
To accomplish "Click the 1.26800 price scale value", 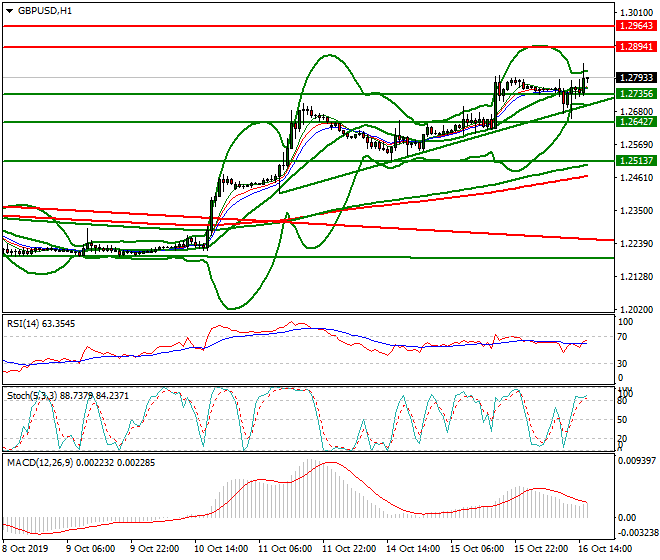I will (x=637, y=112).
